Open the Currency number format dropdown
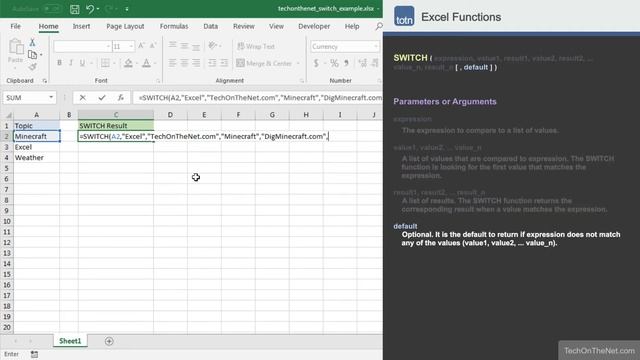The height and width of the screenshot is (360, 640). (x=376, y=47)
